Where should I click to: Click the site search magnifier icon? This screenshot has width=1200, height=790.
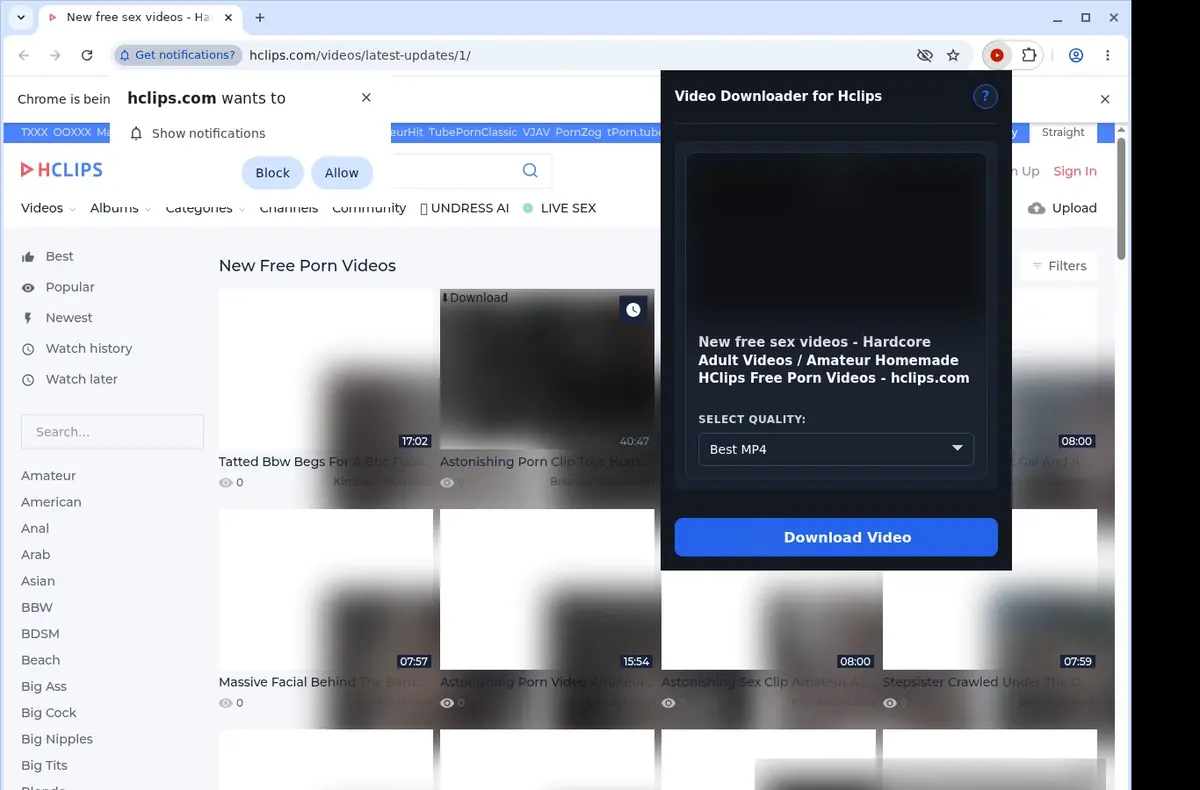tap(530, 170)
